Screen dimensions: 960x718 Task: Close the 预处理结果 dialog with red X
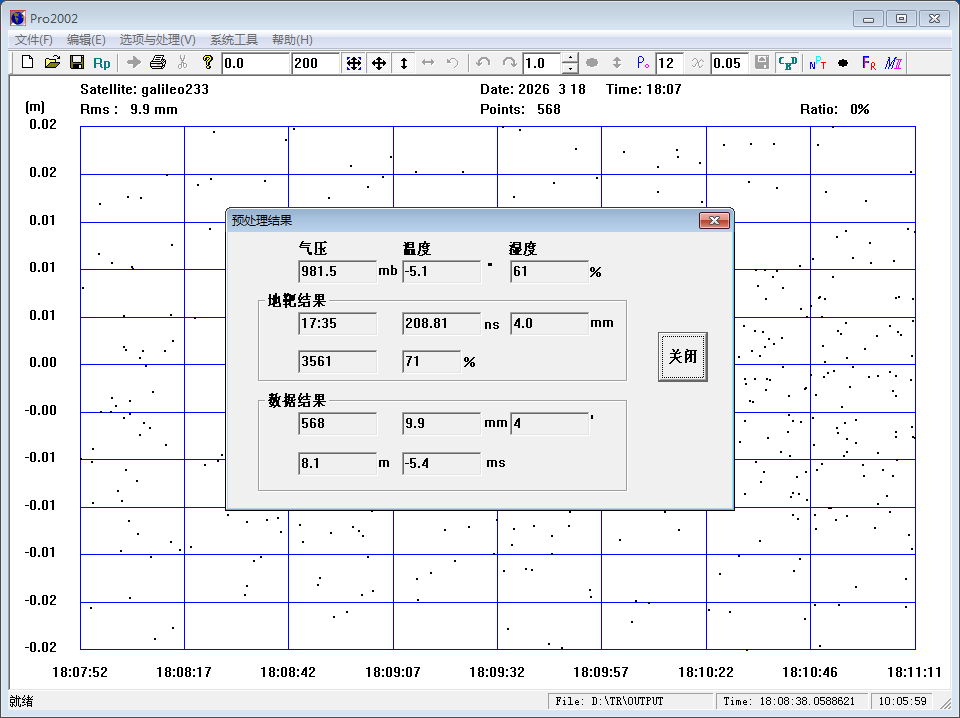coord(713,220)
